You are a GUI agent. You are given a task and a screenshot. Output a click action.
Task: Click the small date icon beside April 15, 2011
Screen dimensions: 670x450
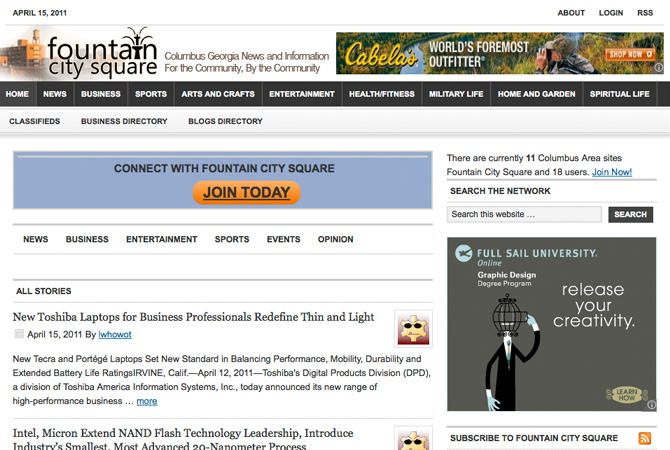coord(19,334)
